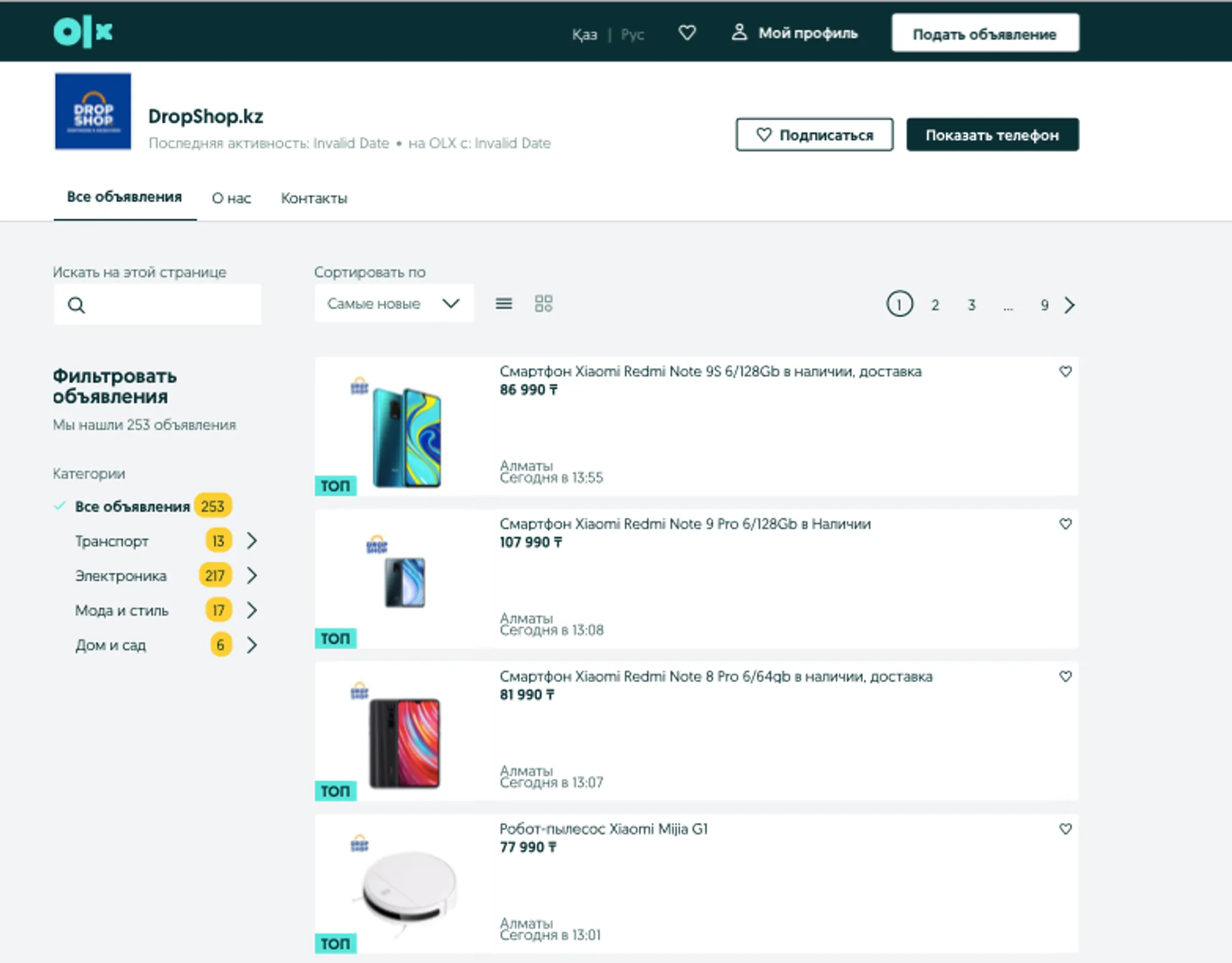This screenshot has width=1232, height=963.
Task: Open Redmi Note 9S listing title
Action: [711, 371]
